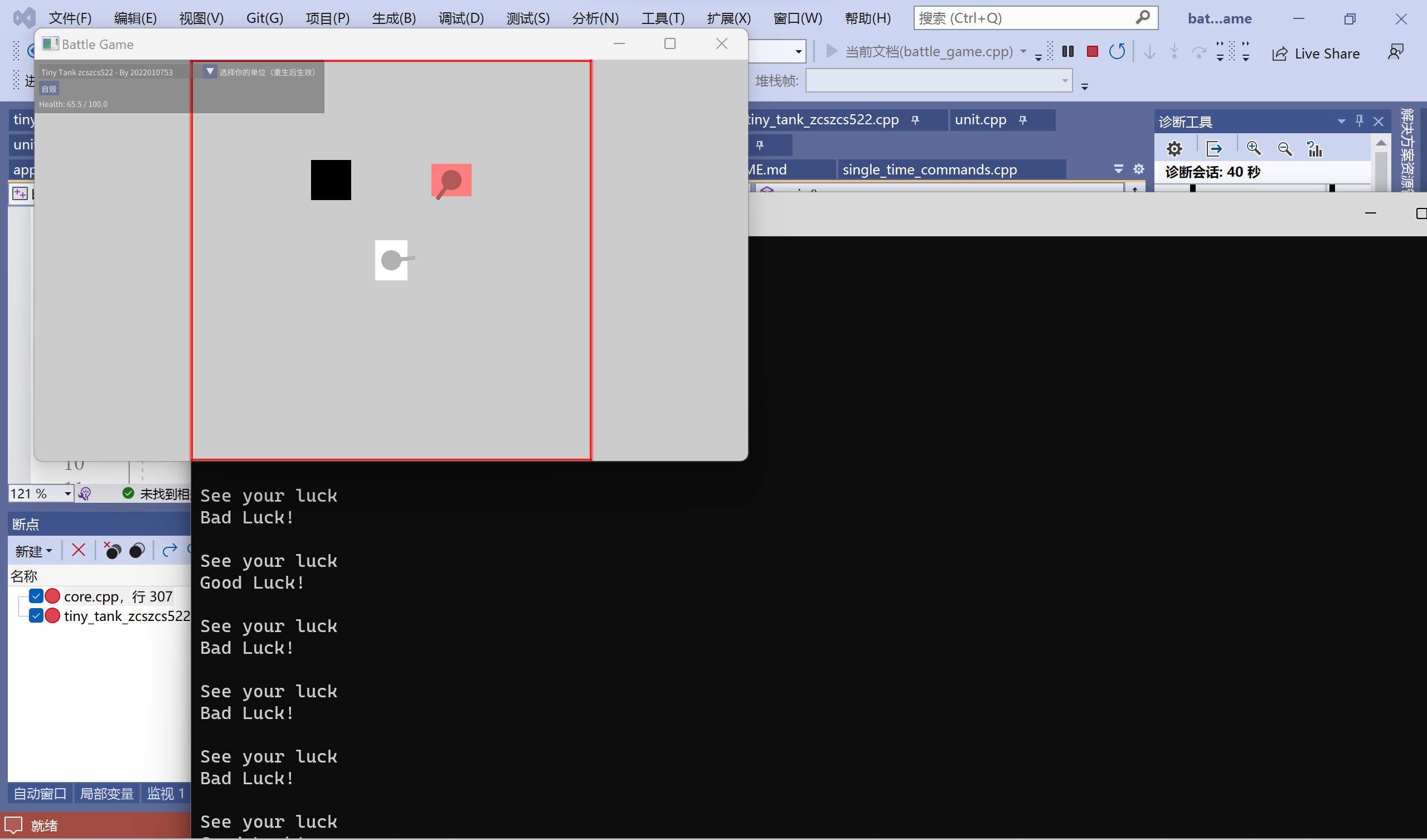Viewport: 1427px width, 840px height.
Task: Delete all breakpoints in the breakpoints panel
Action: [78, 550]
